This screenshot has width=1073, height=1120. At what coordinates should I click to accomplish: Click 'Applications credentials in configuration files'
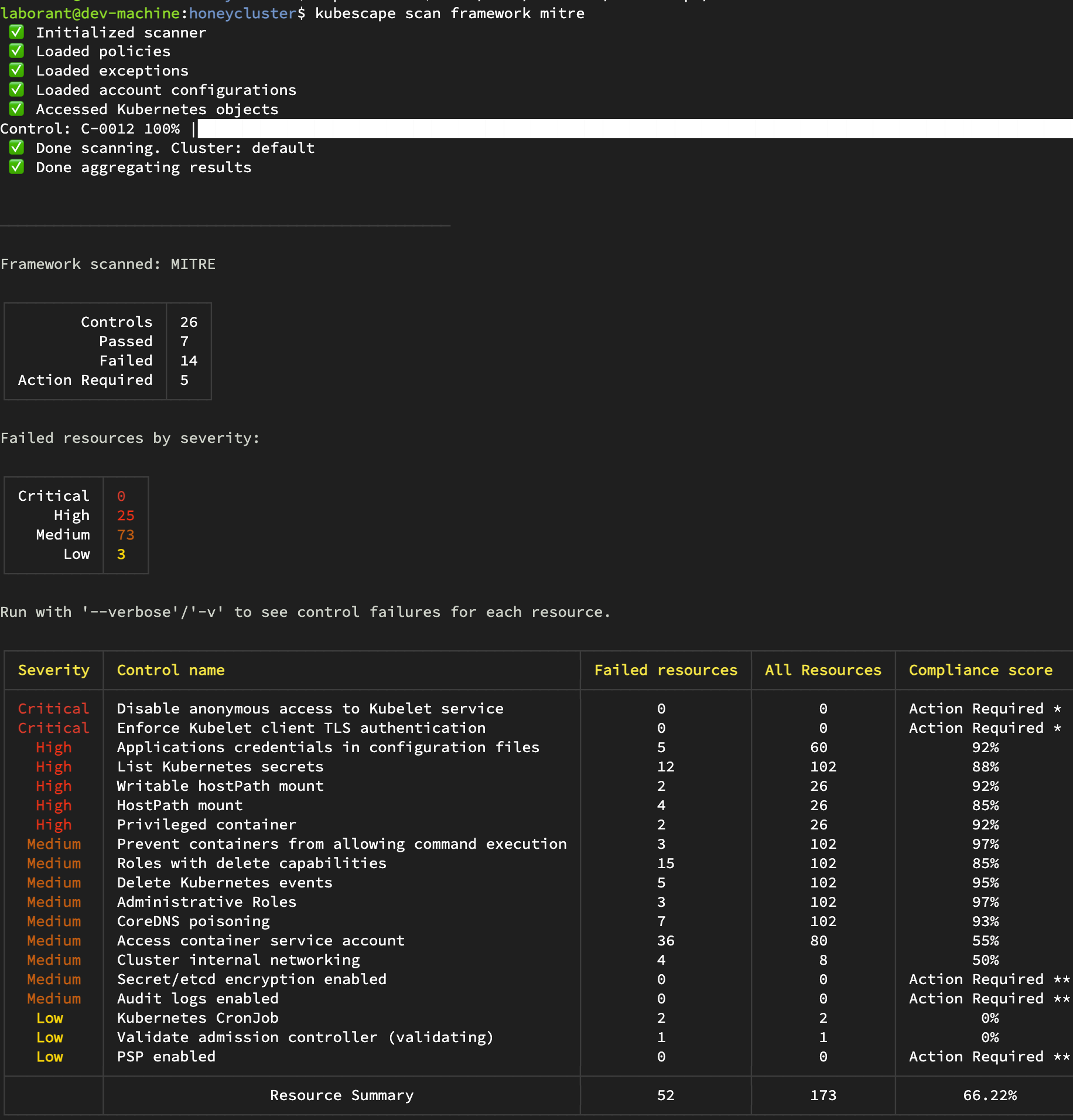[x=329, y=747]
